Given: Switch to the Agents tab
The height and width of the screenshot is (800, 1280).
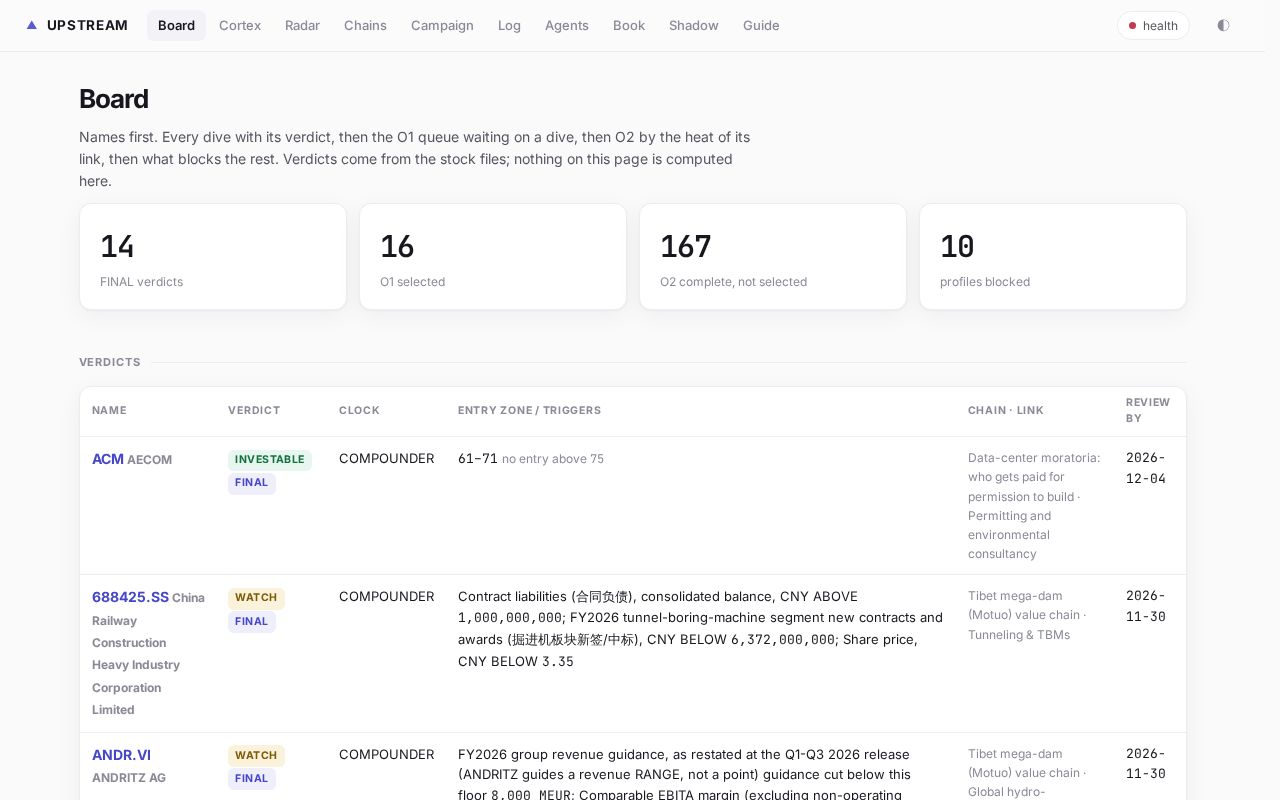Looking at the screenshot, I should pos(567,25).
